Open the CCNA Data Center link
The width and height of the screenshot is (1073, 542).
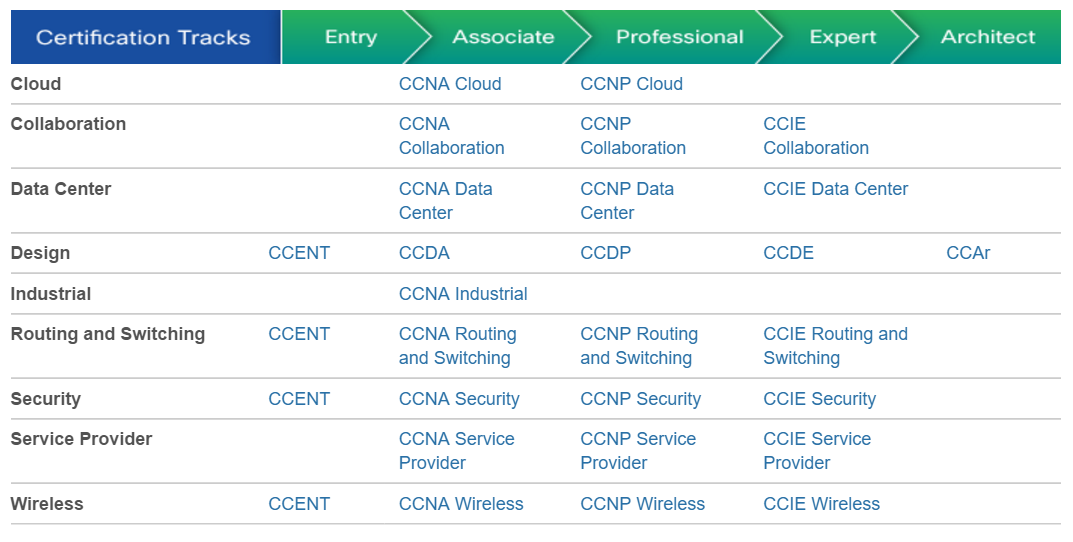pos(445,201)
